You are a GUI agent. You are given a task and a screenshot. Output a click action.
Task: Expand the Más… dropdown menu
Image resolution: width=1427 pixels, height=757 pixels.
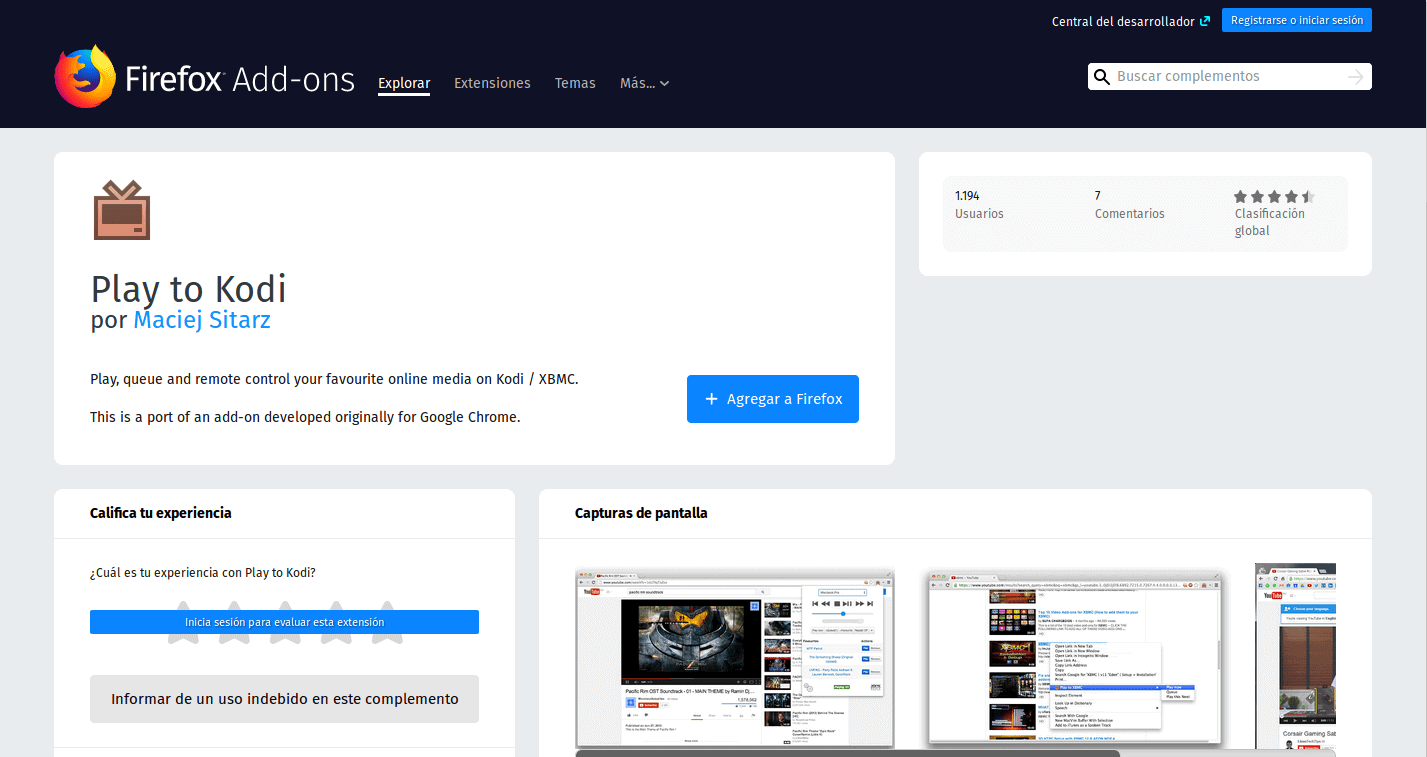644,83
